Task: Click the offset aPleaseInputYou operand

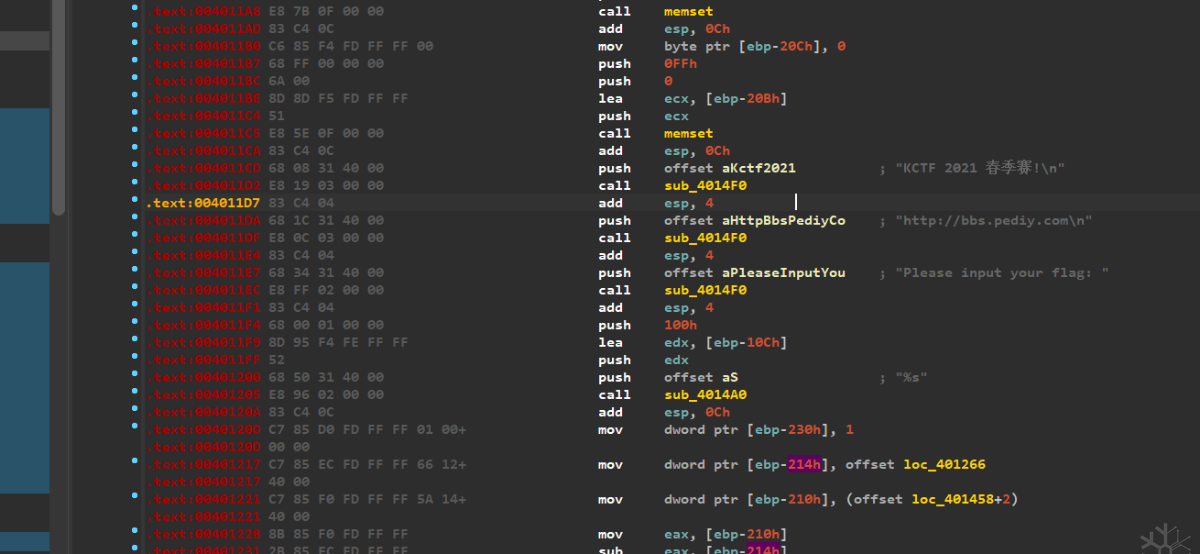Action: click(755, 273)
